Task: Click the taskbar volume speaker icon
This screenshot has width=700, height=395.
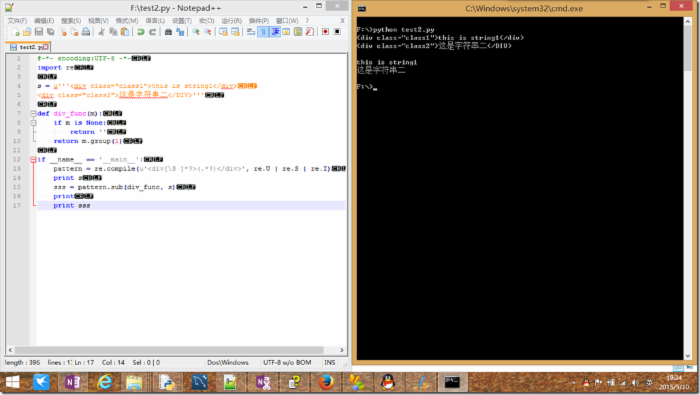Action: [635, 383]
